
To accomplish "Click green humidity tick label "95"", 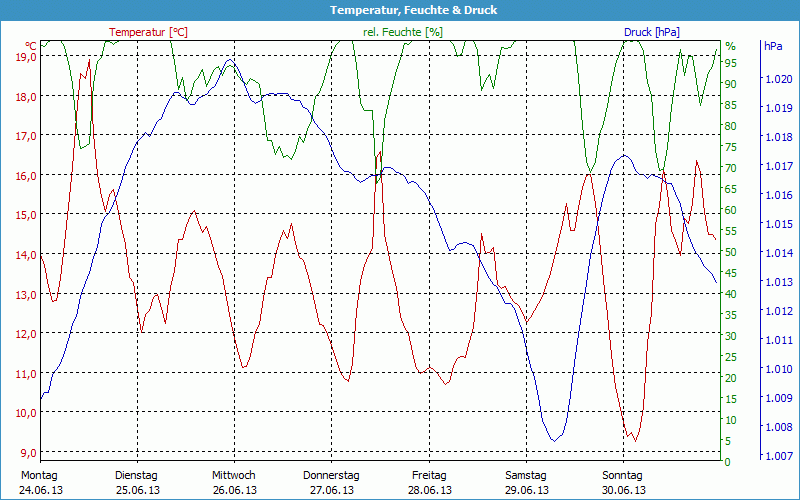I will [731, 63].
